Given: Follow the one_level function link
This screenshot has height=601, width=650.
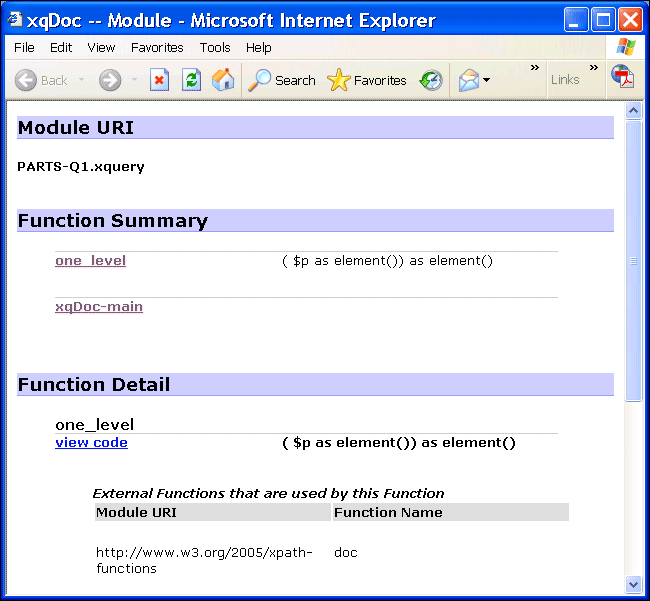Looking at the screenshot, I should click(x=90, y=261).
